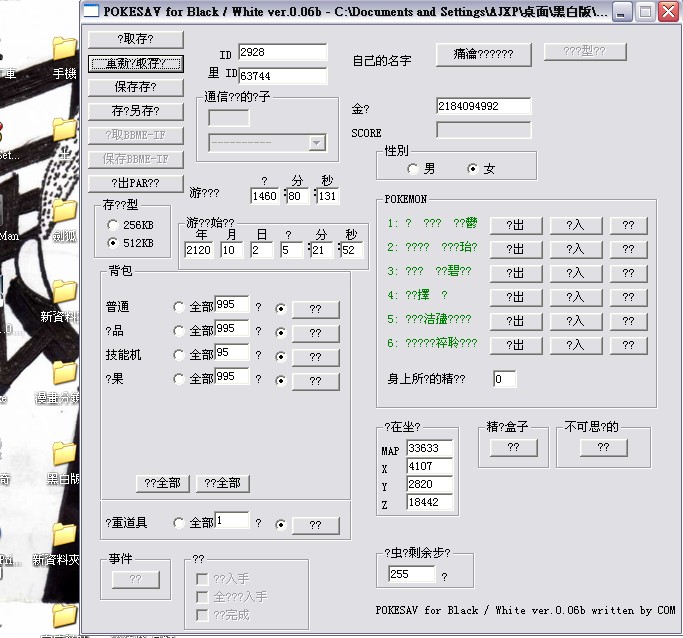Choose 男 gender radio button
The image size is (683, 638).
pyautogui.click(x=413, y=169)
